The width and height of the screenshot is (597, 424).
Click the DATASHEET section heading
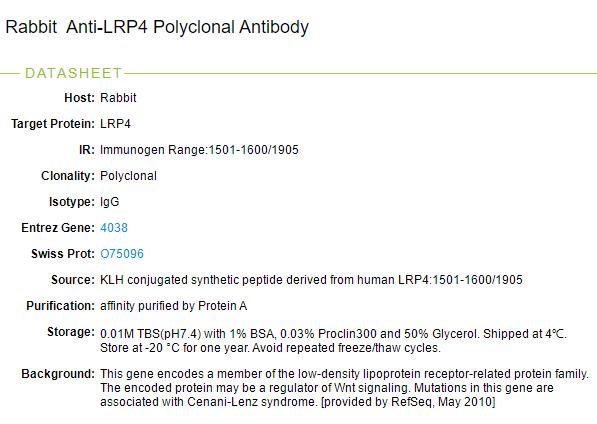[73, 73]
